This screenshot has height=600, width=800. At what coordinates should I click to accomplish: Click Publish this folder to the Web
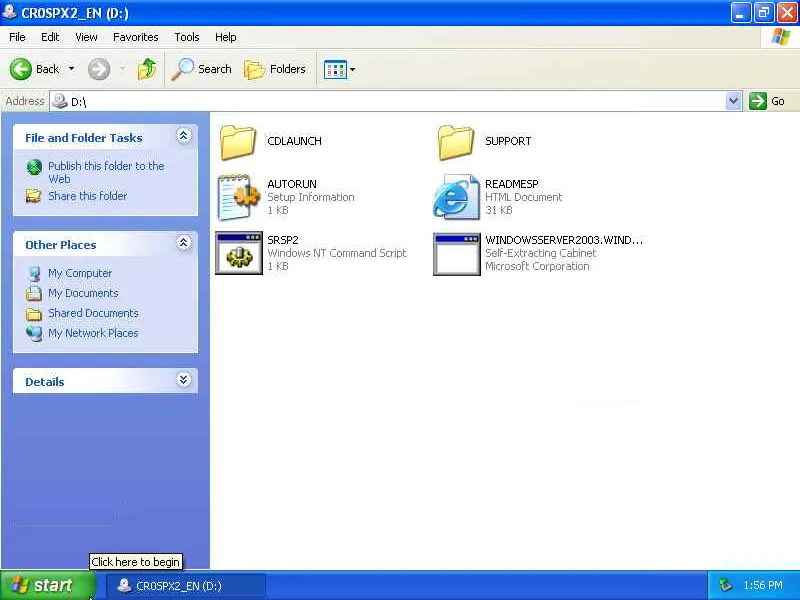(106, 172)
